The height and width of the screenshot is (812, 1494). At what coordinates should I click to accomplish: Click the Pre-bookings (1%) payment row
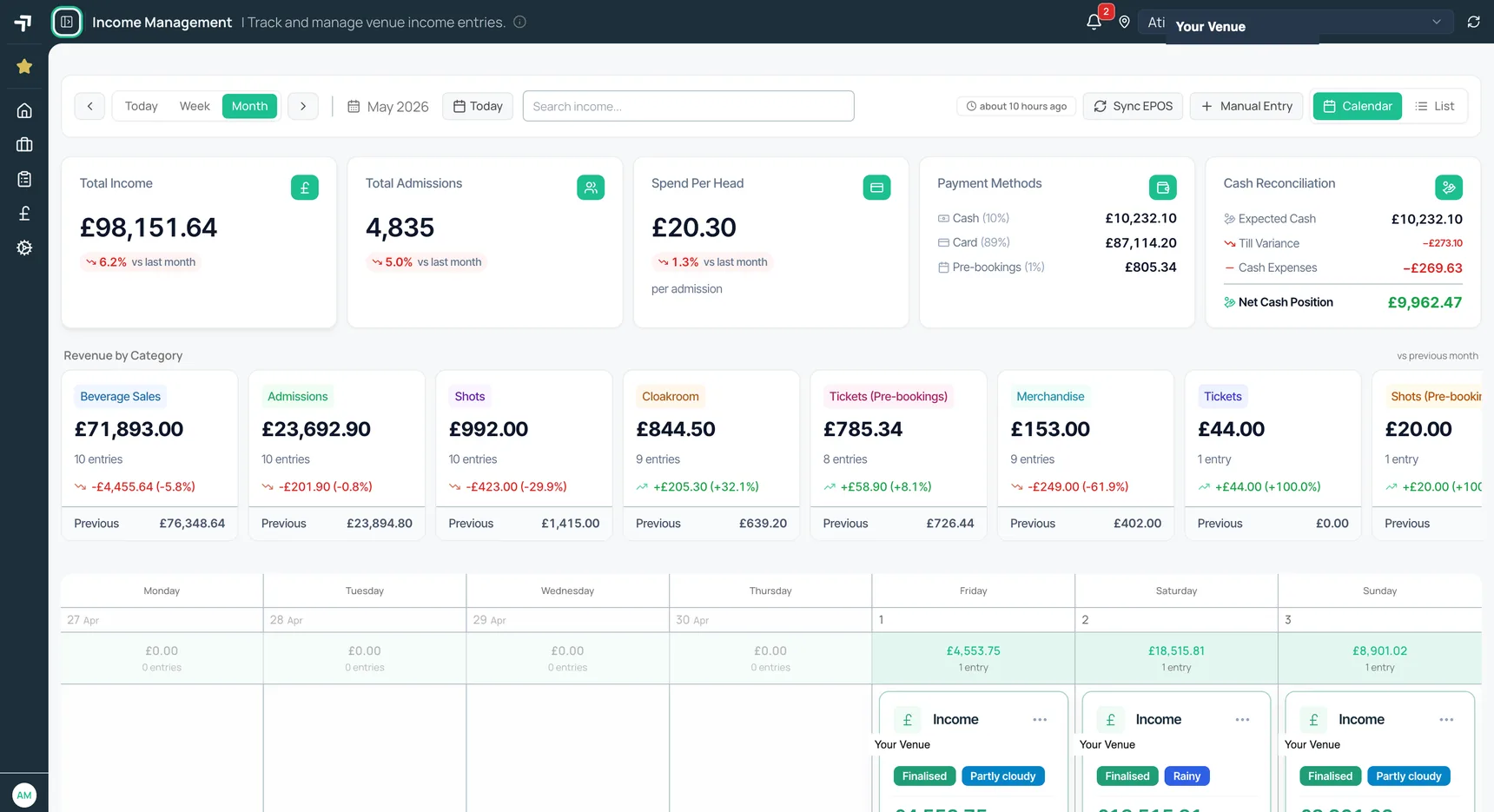(x=1057, y=267)
